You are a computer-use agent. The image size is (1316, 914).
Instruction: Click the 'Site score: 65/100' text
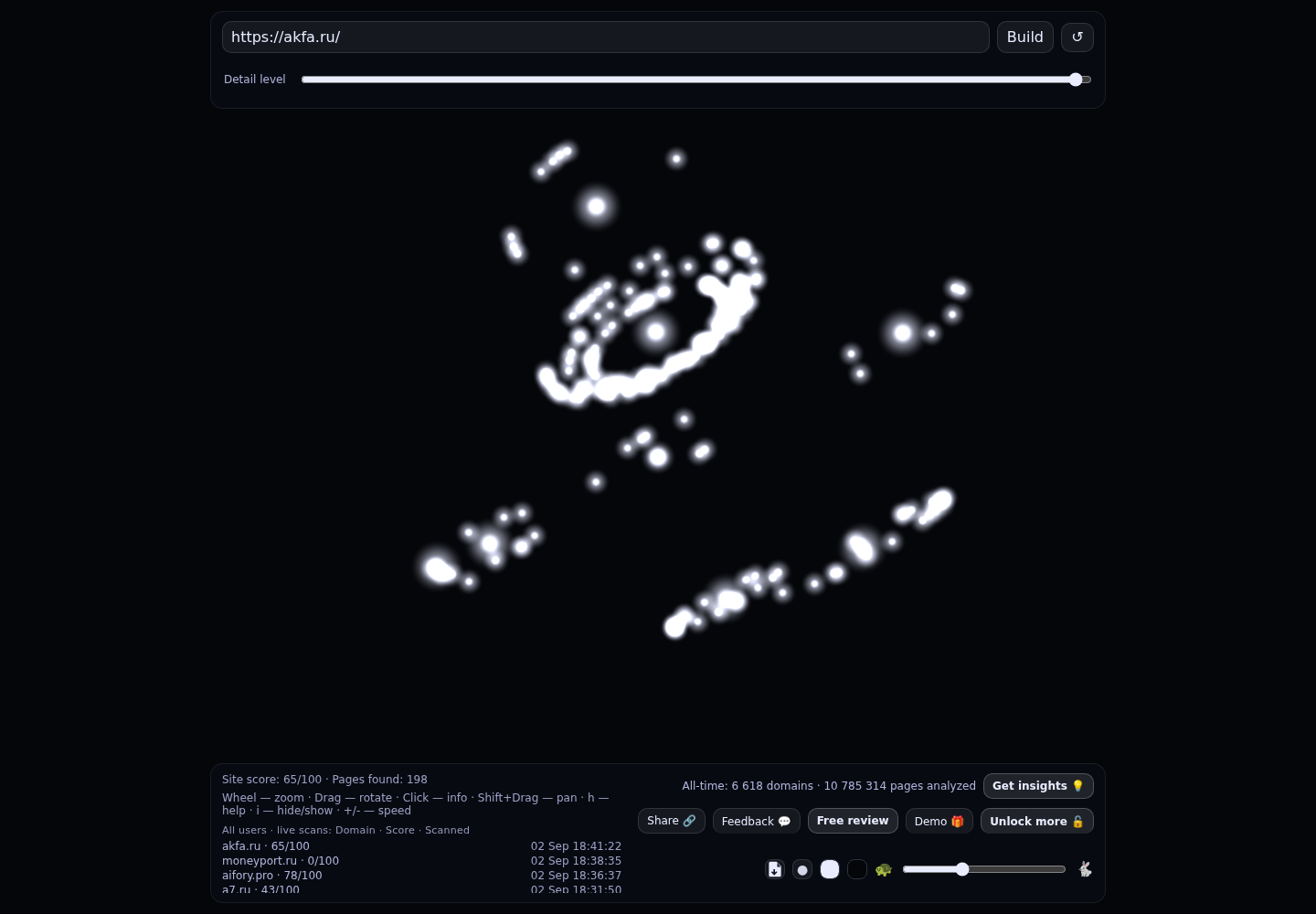coord(271,780)
